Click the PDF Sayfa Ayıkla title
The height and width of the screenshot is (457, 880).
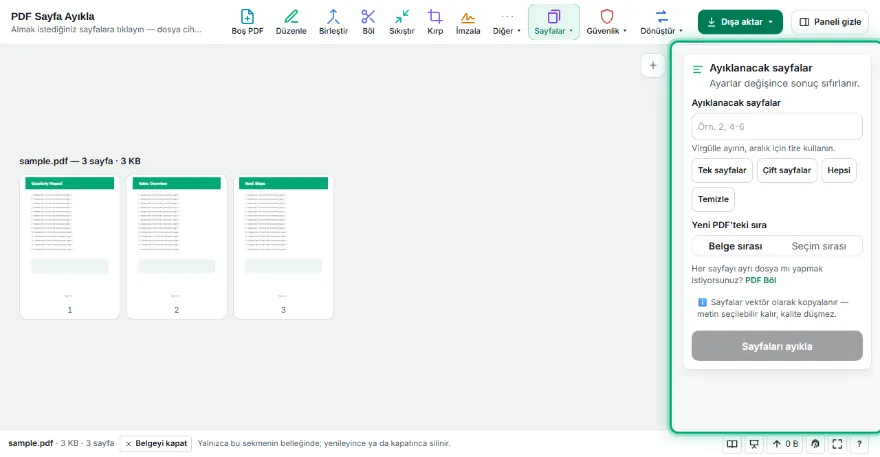(53, 16)
